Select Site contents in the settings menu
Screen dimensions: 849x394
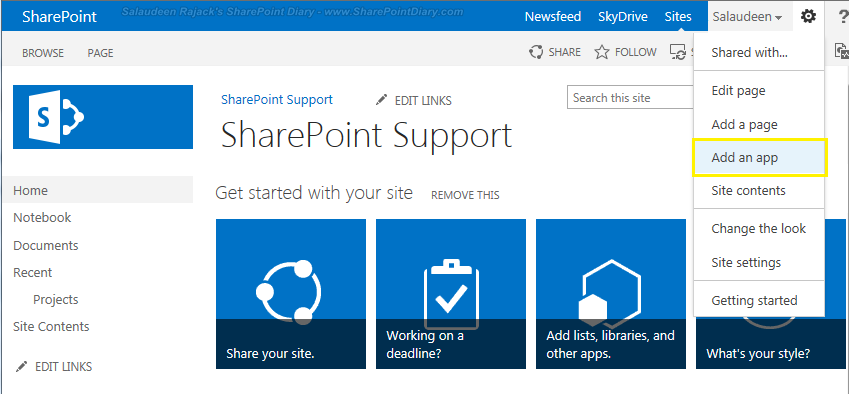click(x=759, y=191)
